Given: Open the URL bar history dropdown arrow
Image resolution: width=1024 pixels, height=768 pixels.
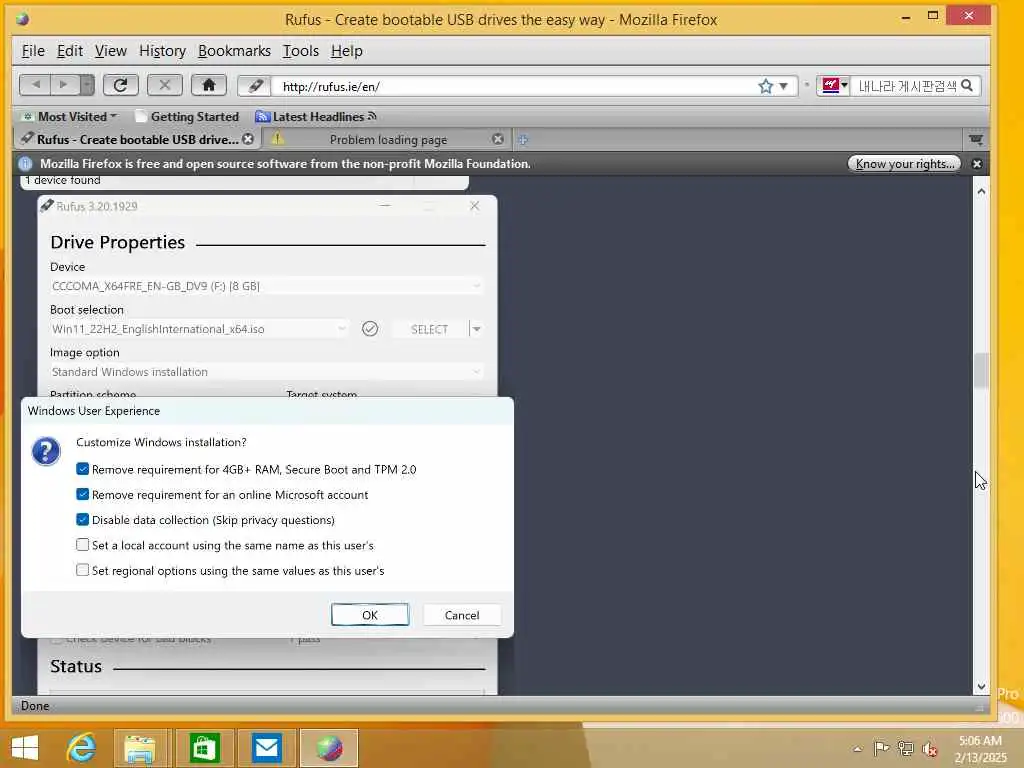Looking at the screenshot, I should [784, 86].
